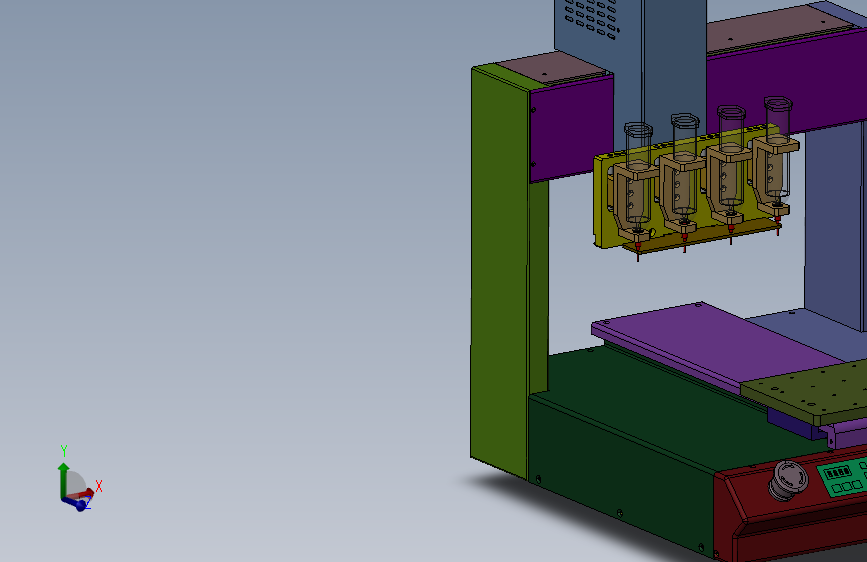Click the blue Z axis arrow of triad

(76, 503)
